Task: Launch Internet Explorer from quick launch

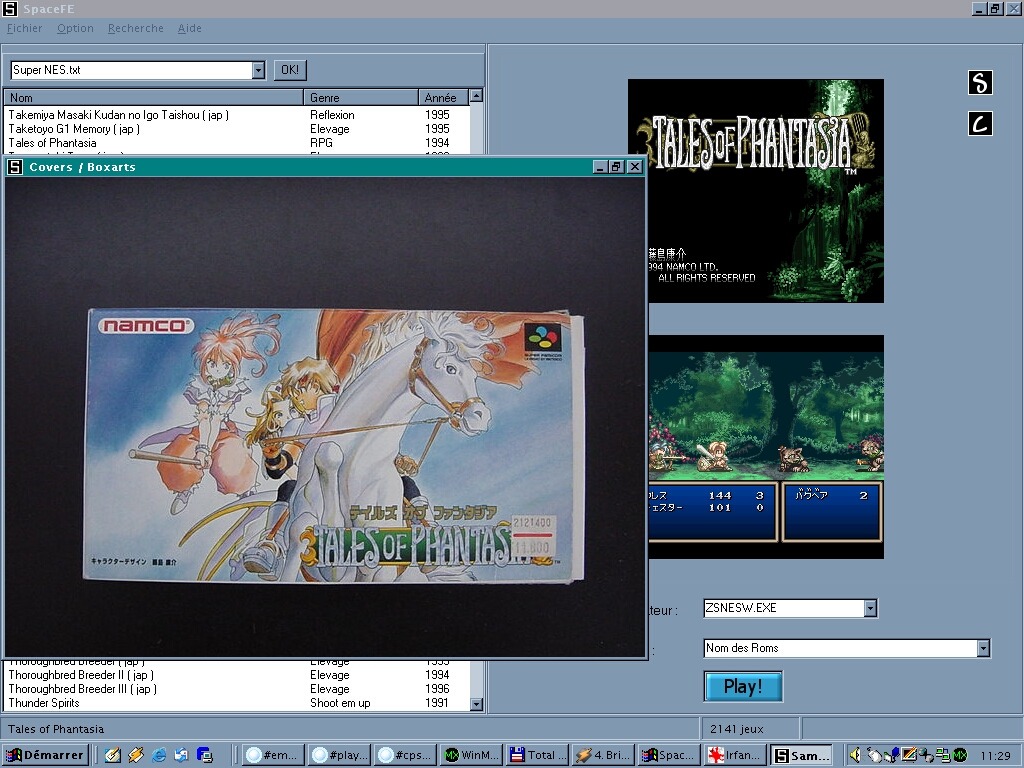Action: click(159, 755)
